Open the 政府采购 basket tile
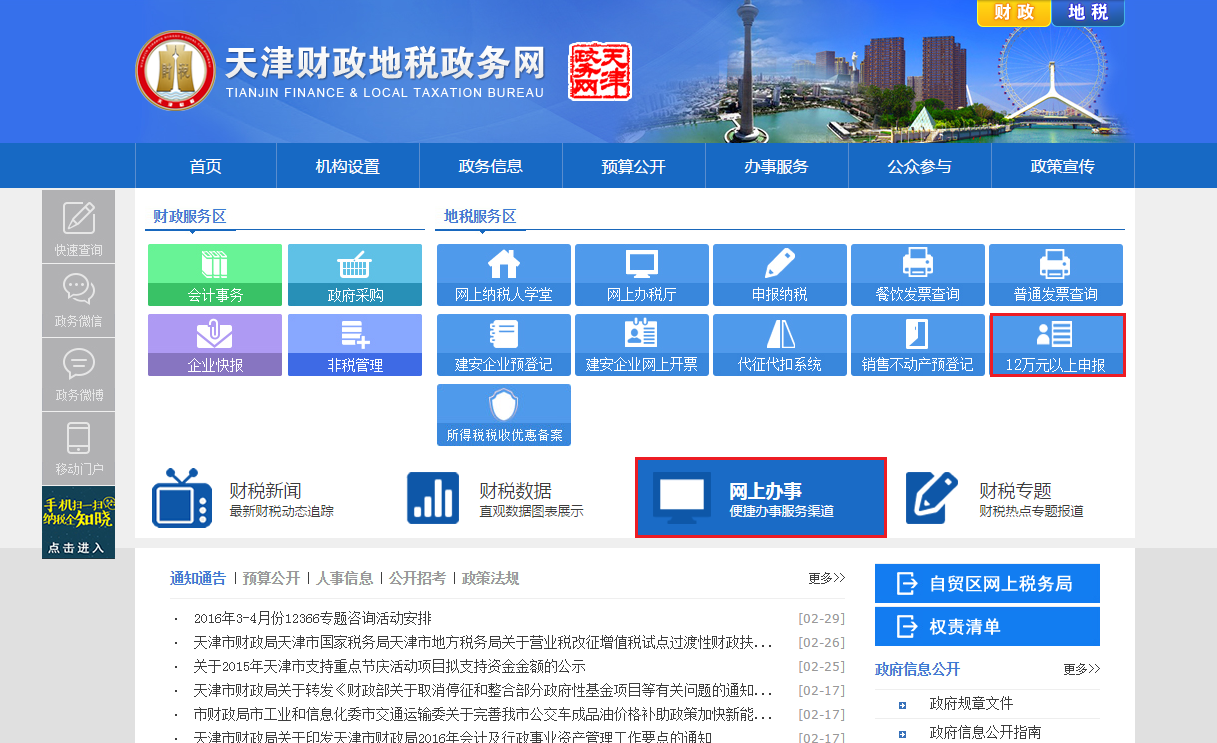The width and height of the screenshot is (1217, 743). tap(355, 275)
